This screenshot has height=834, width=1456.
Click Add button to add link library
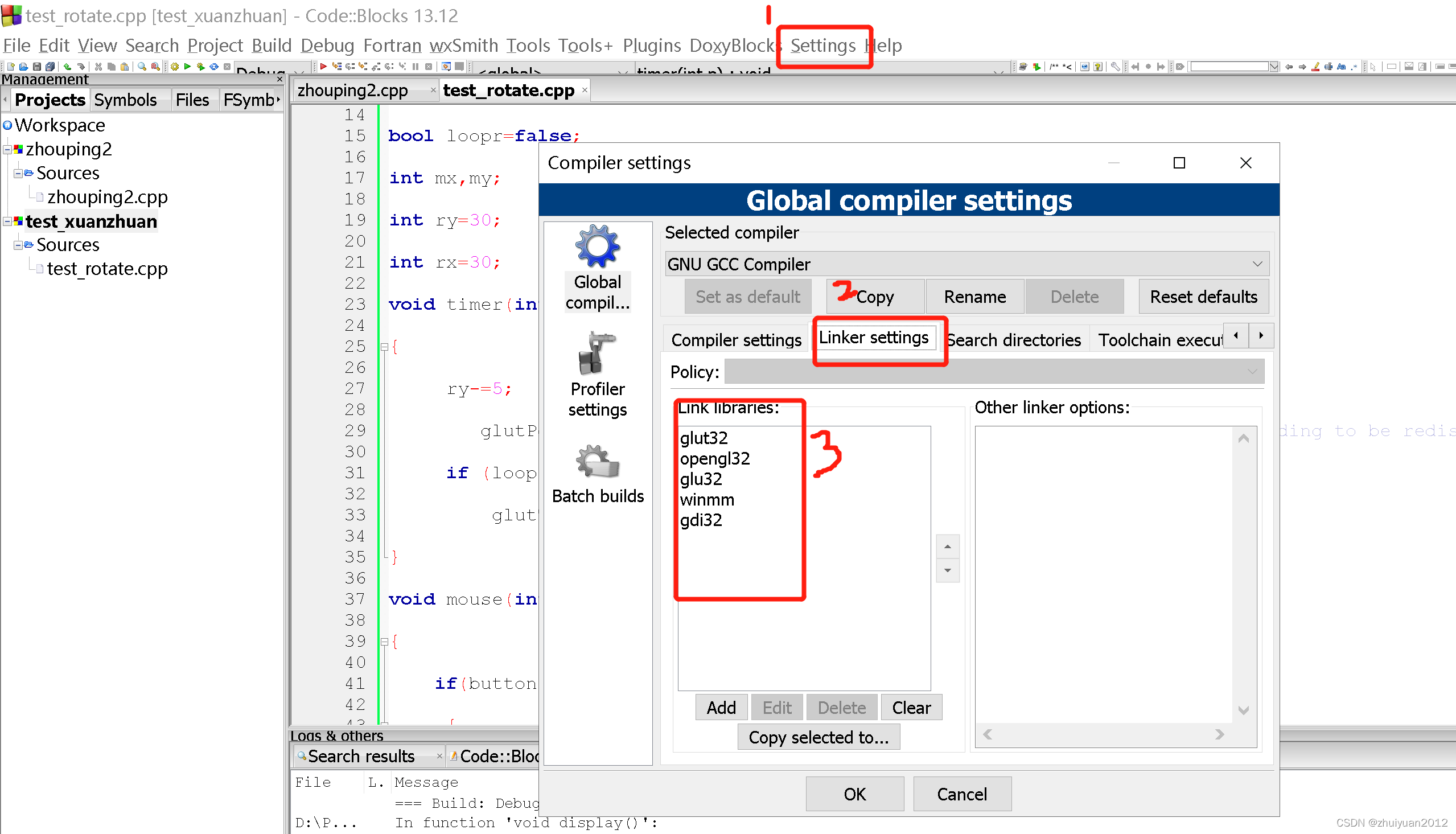(720, 708)
